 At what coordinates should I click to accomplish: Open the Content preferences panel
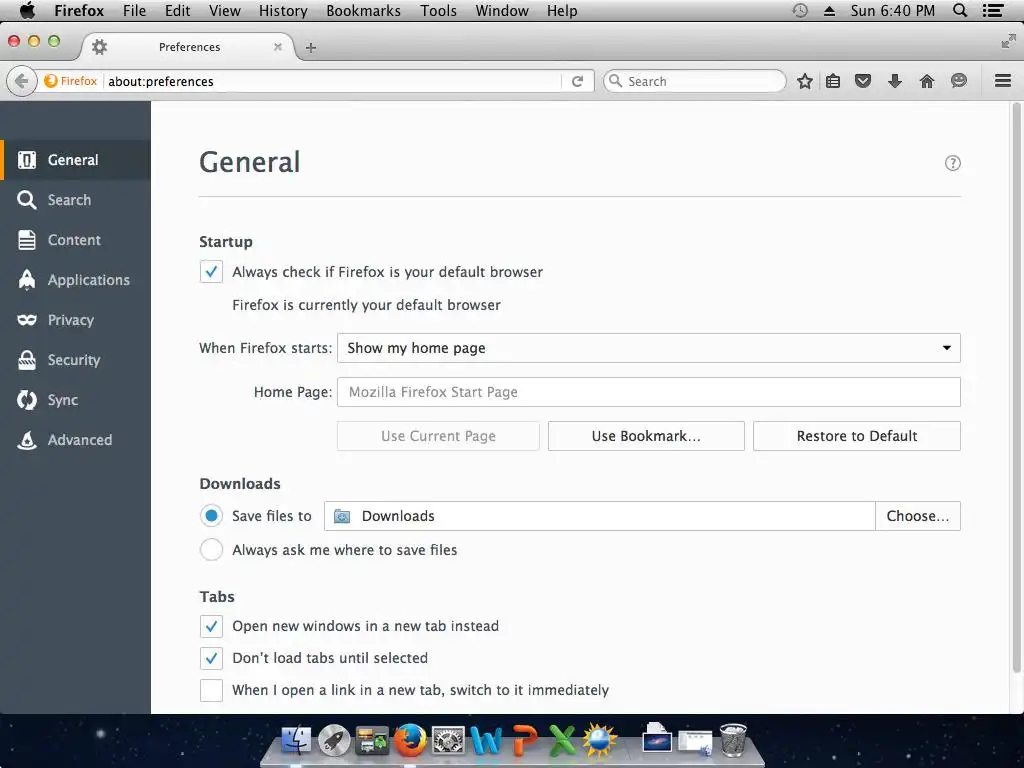(75, 240)
